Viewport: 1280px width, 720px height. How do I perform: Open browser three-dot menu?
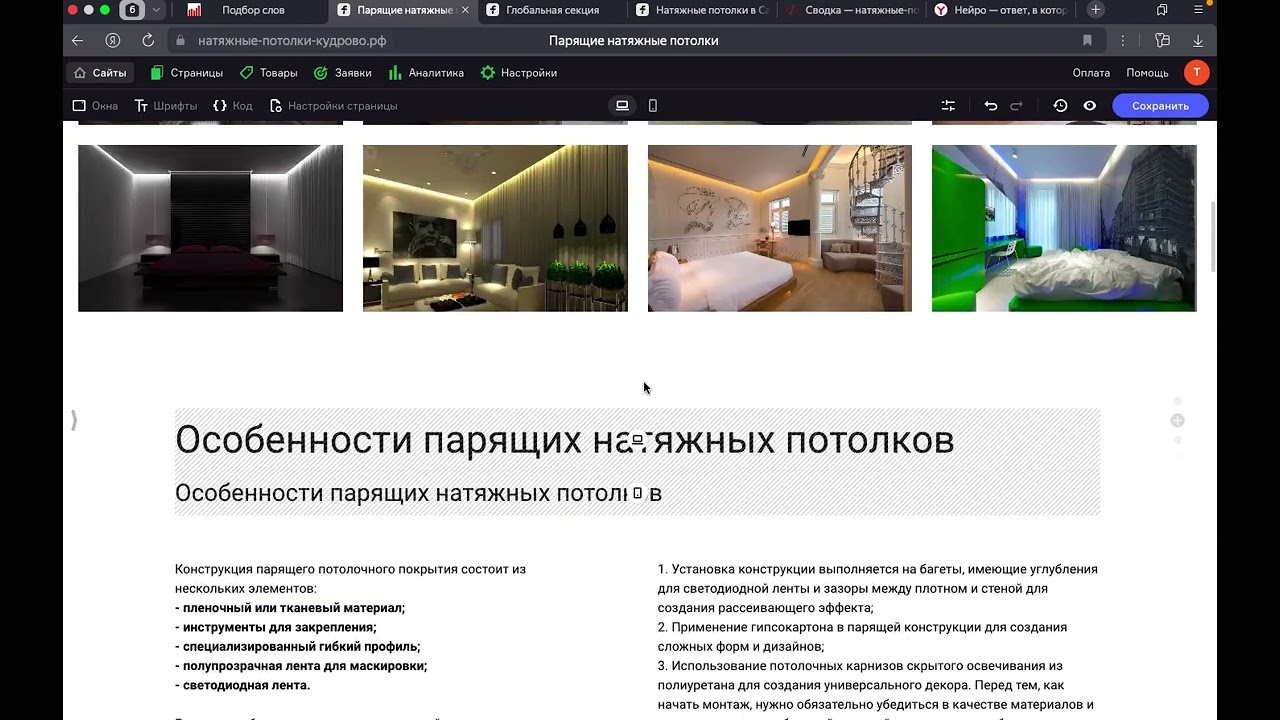[1123, 41]
